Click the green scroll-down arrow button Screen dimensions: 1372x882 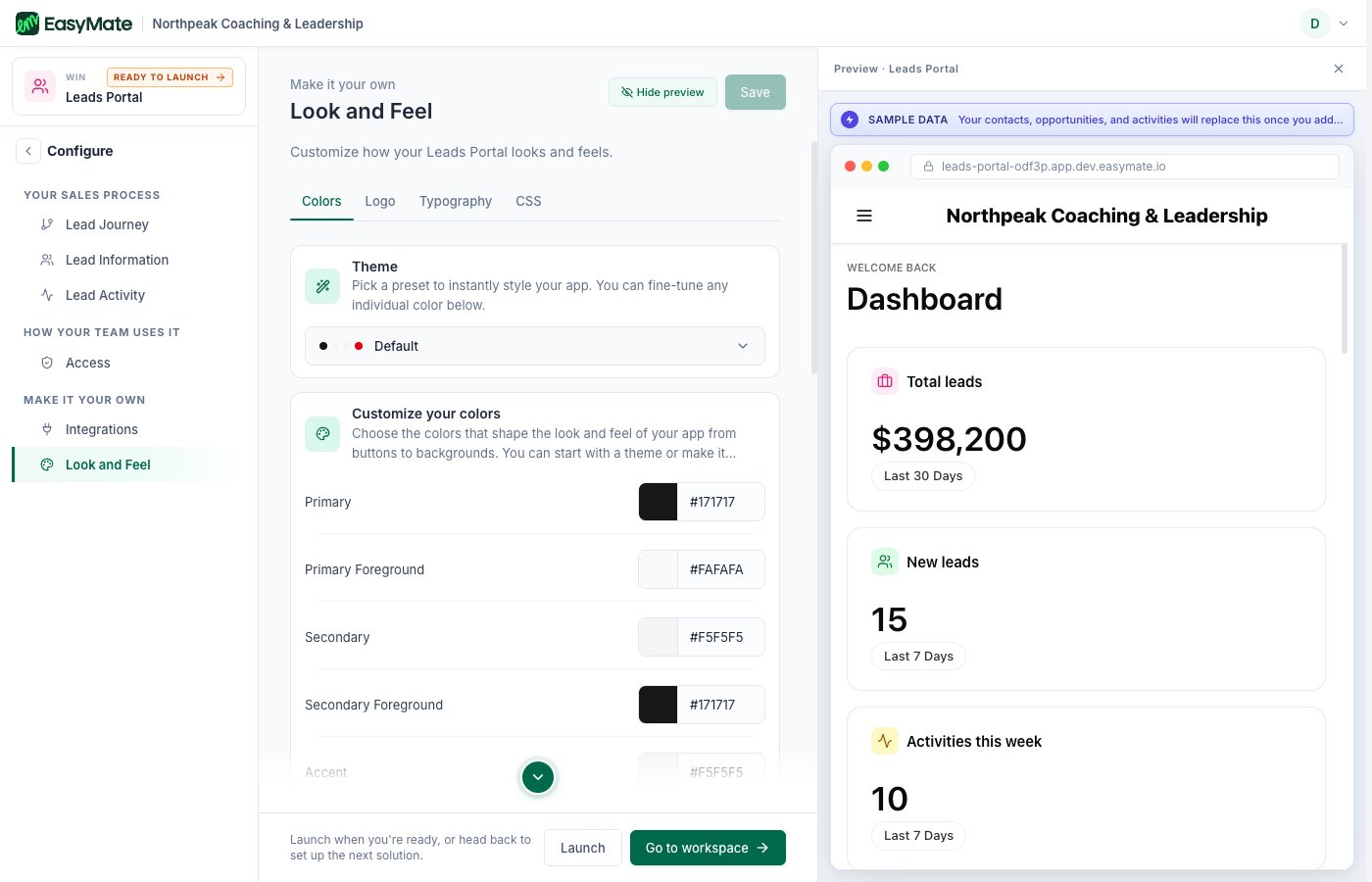coord(538,777)
